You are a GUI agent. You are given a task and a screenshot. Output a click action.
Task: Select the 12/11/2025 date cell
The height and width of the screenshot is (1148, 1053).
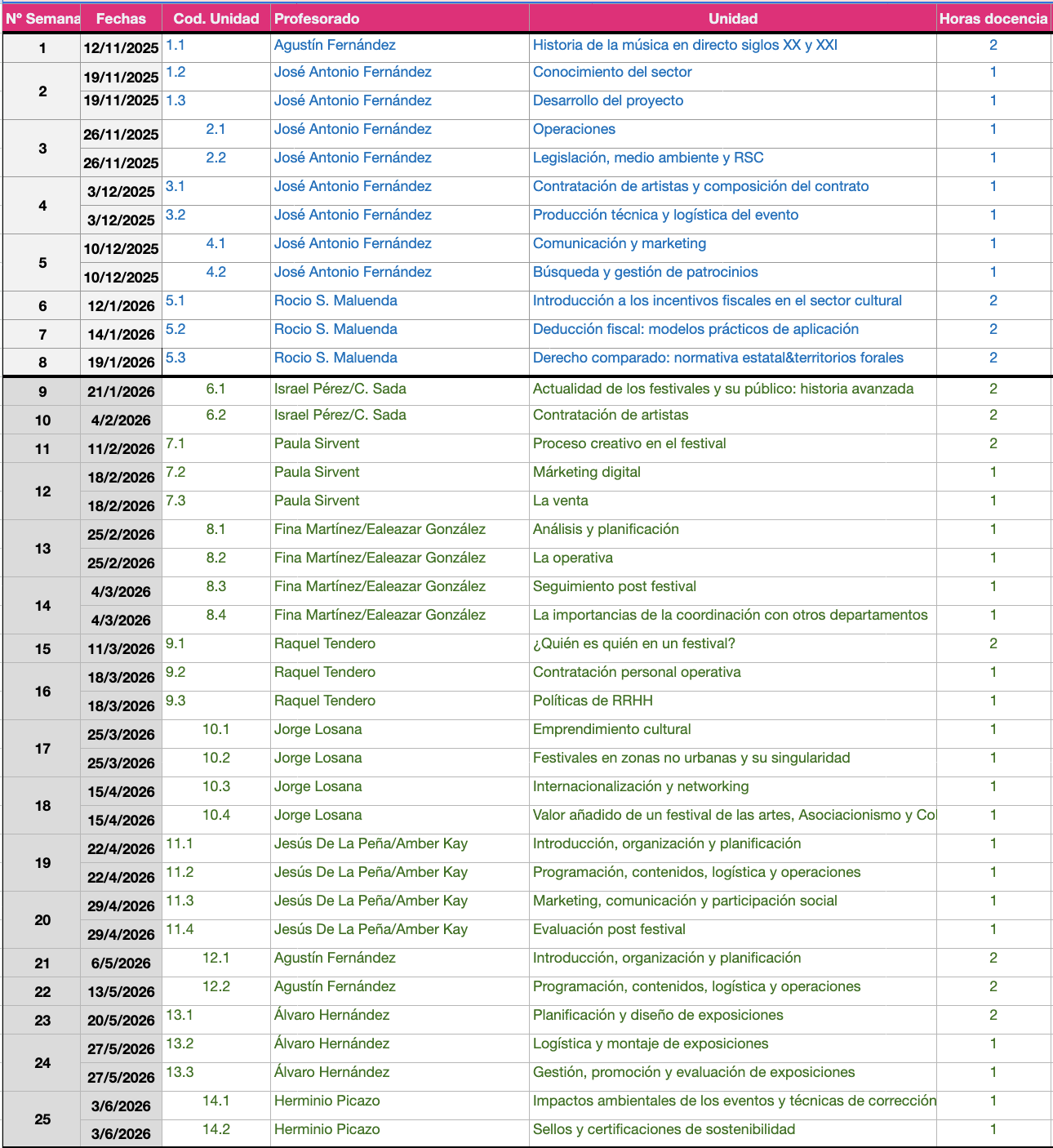pos(121,48)
